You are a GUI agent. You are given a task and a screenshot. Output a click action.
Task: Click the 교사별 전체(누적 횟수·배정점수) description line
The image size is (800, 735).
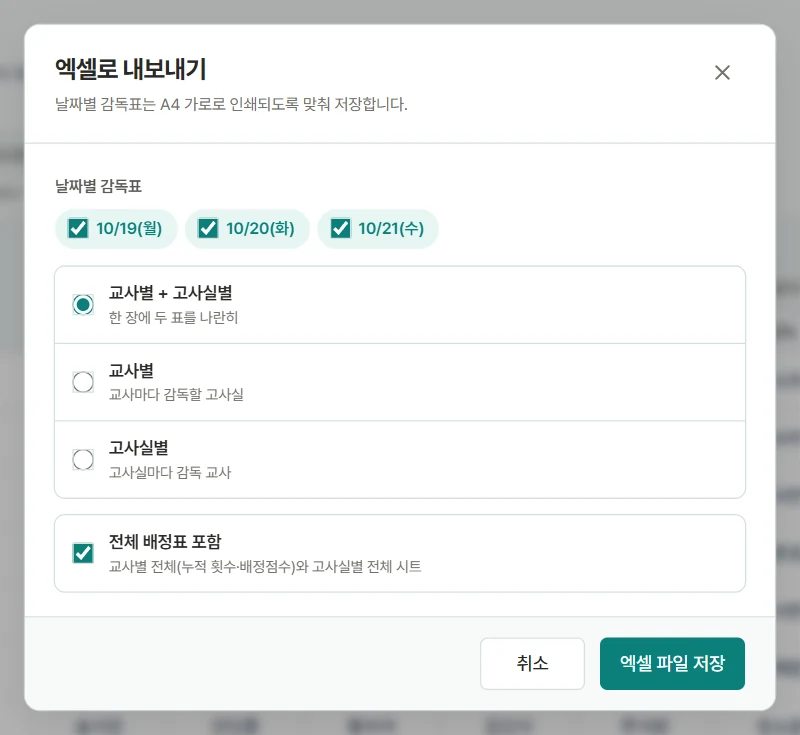(265, 566)
